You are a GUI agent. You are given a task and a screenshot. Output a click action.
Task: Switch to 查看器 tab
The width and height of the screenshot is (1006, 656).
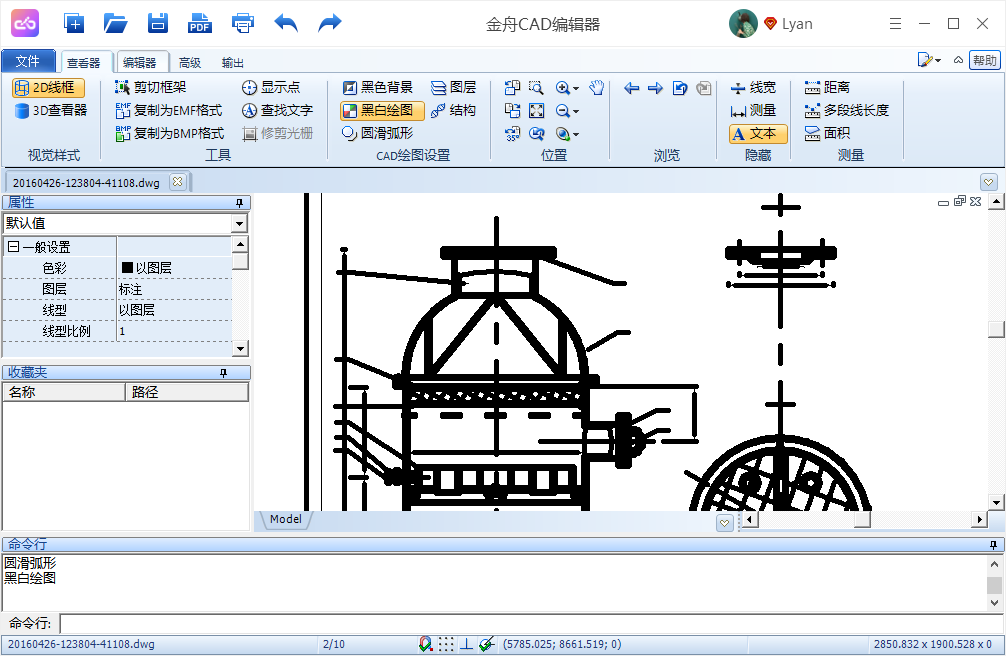click(84, 62)
